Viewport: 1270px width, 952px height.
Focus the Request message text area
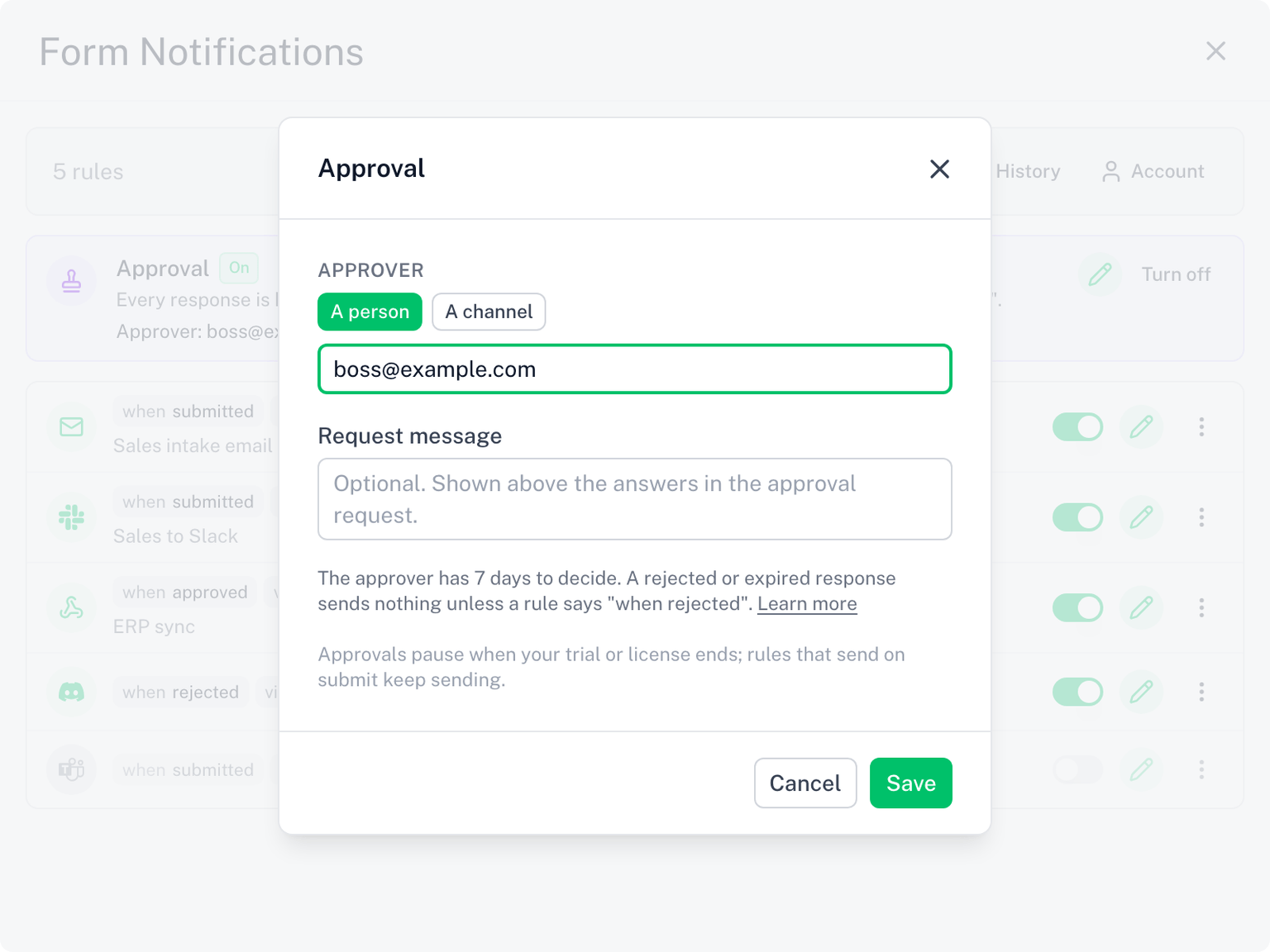point(635,499)
